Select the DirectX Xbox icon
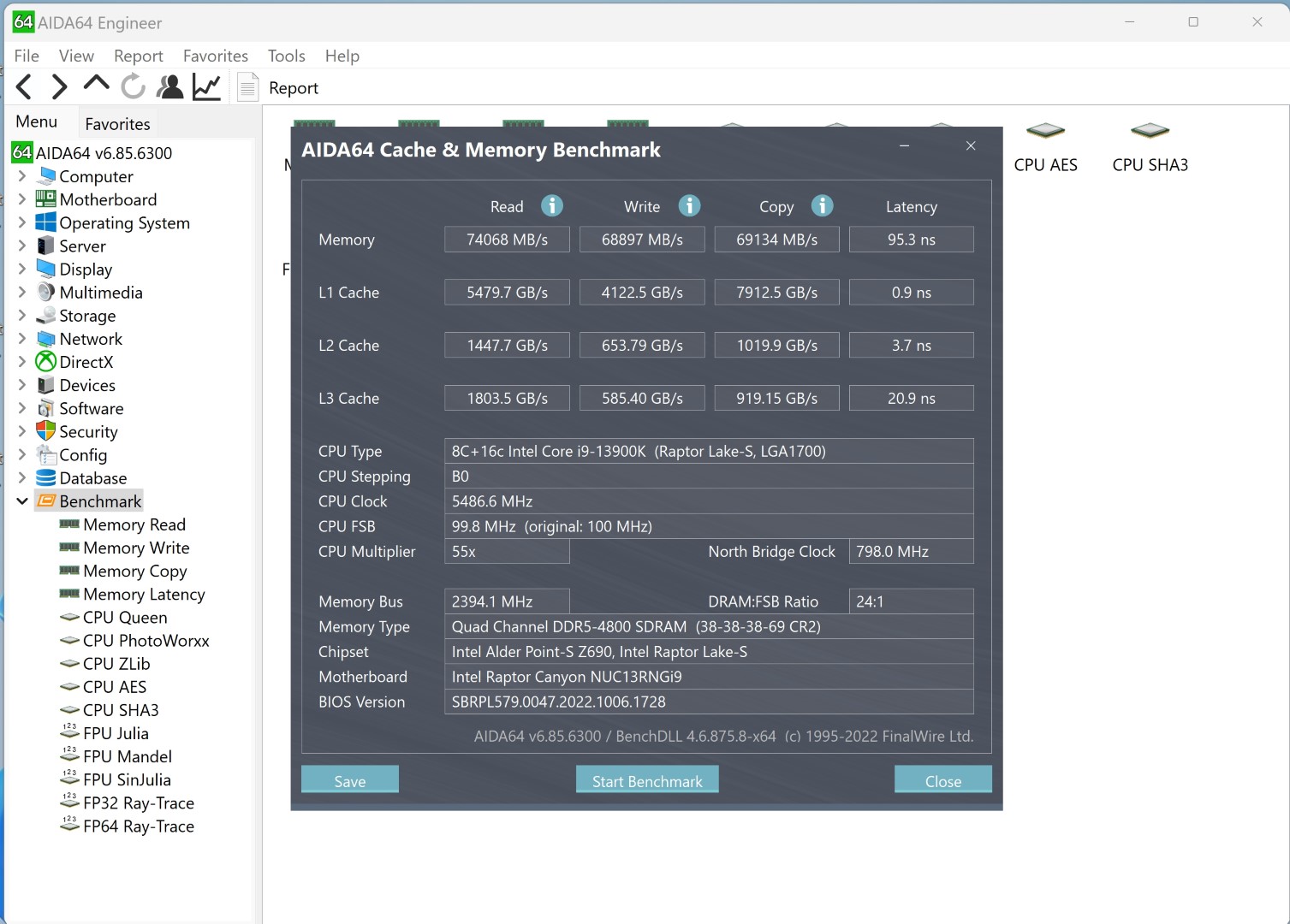 (x=46, y=362)
